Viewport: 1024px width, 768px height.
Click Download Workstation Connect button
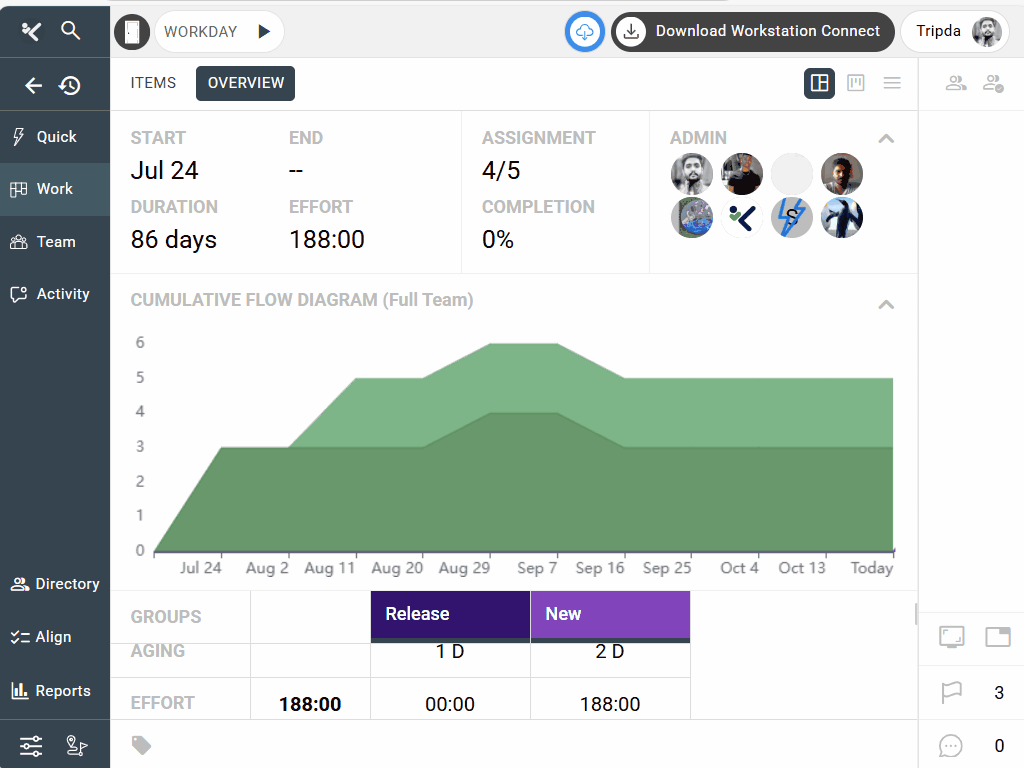click(x=753, y=32)
